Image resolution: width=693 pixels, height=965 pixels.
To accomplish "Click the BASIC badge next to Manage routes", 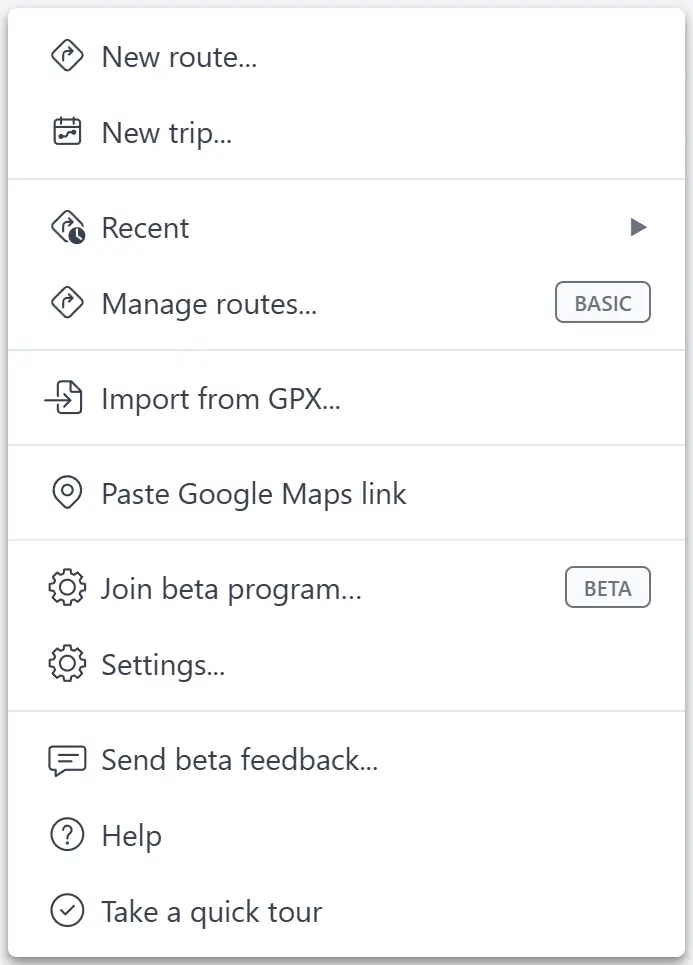I will [x=603, y=302].
